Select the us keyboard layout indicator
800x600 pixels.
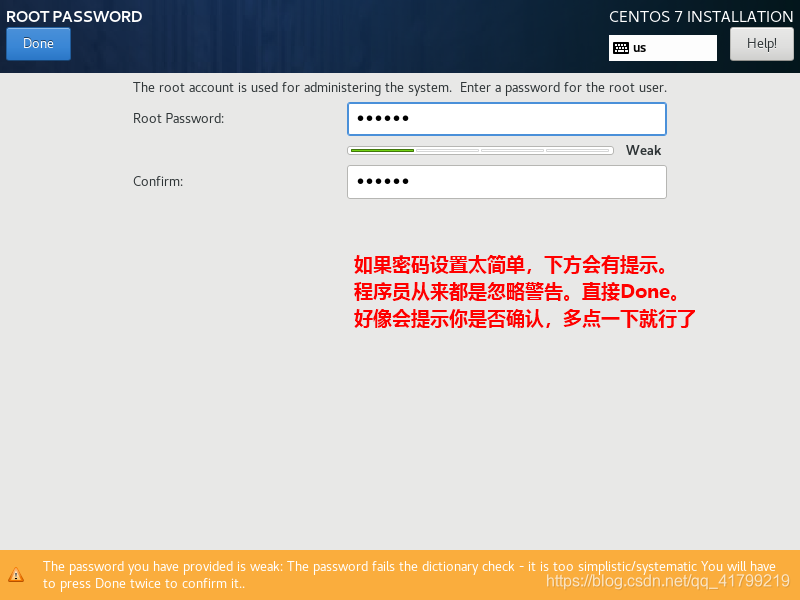point(662,48)
